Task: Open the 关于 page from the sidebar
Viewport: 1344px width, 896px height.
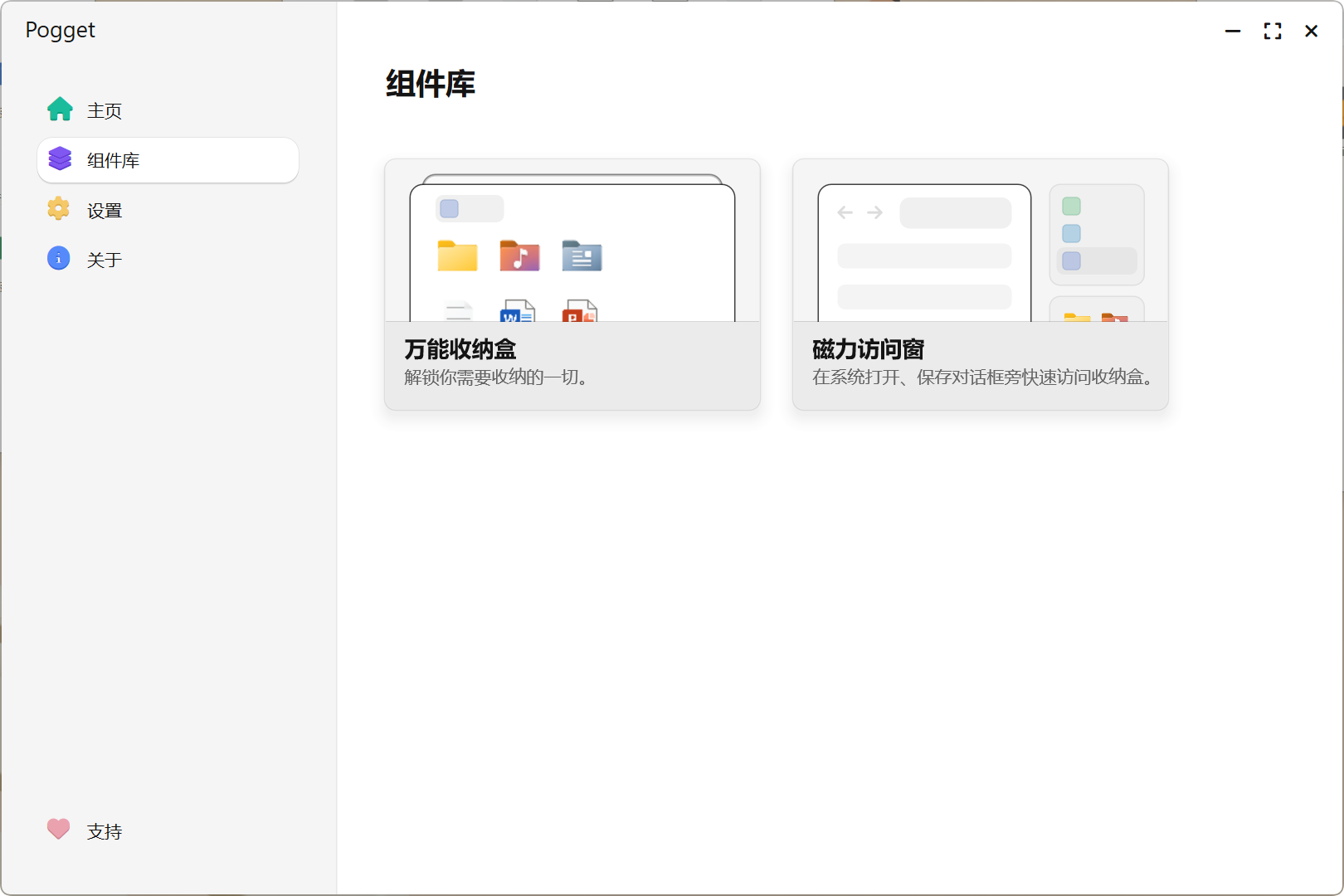Action: (104, 259)
